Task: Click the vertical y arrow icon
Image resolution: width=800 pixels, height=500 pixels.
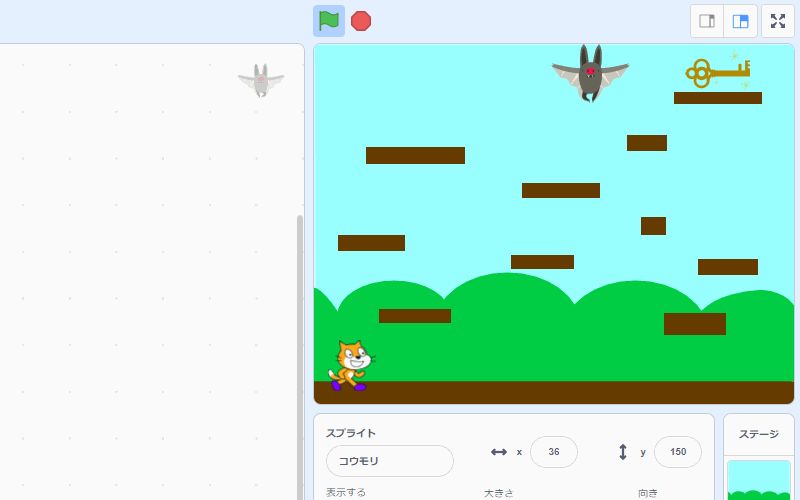Action: 622,452
